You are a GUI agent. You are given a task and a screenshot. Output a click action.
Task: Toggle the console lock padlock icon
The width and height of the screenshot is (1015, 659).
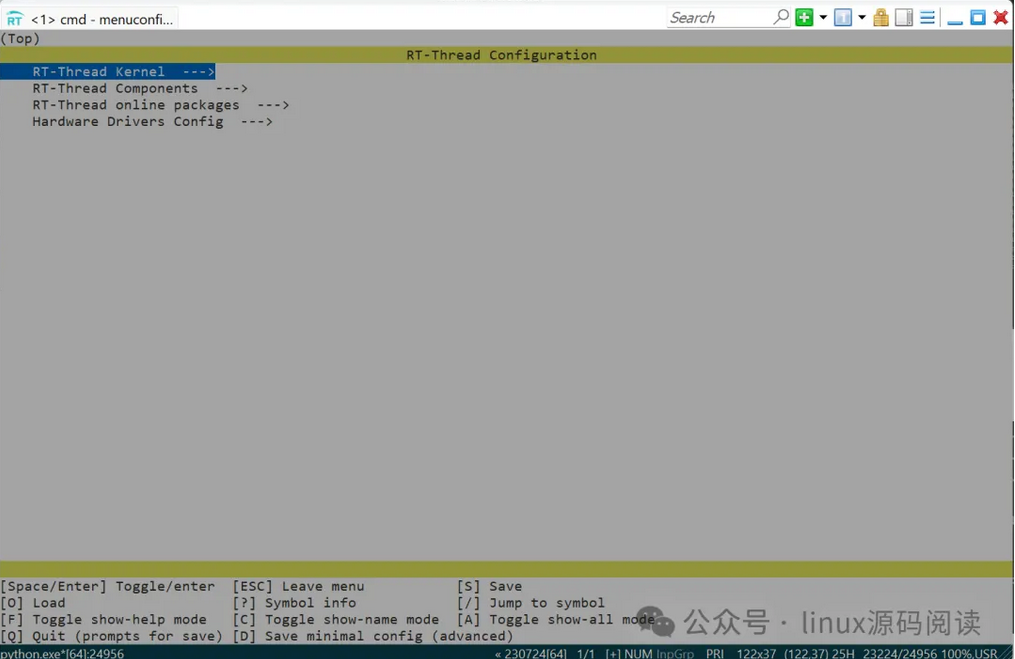coord(880,17)
